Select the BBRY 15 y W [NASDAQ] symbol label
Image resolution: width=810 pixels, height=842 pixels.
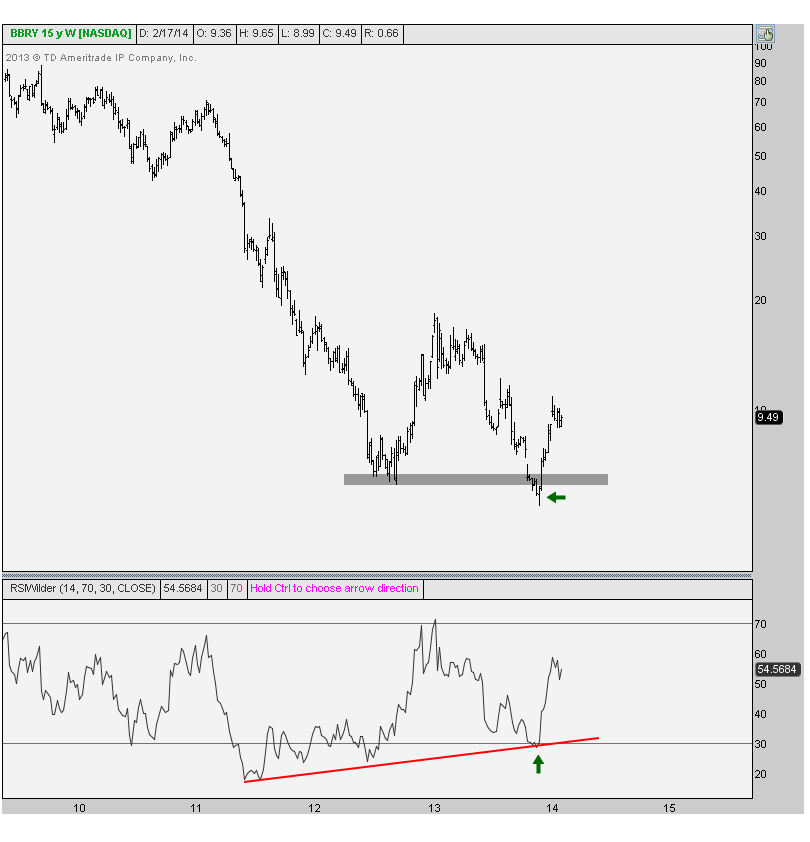70,33
